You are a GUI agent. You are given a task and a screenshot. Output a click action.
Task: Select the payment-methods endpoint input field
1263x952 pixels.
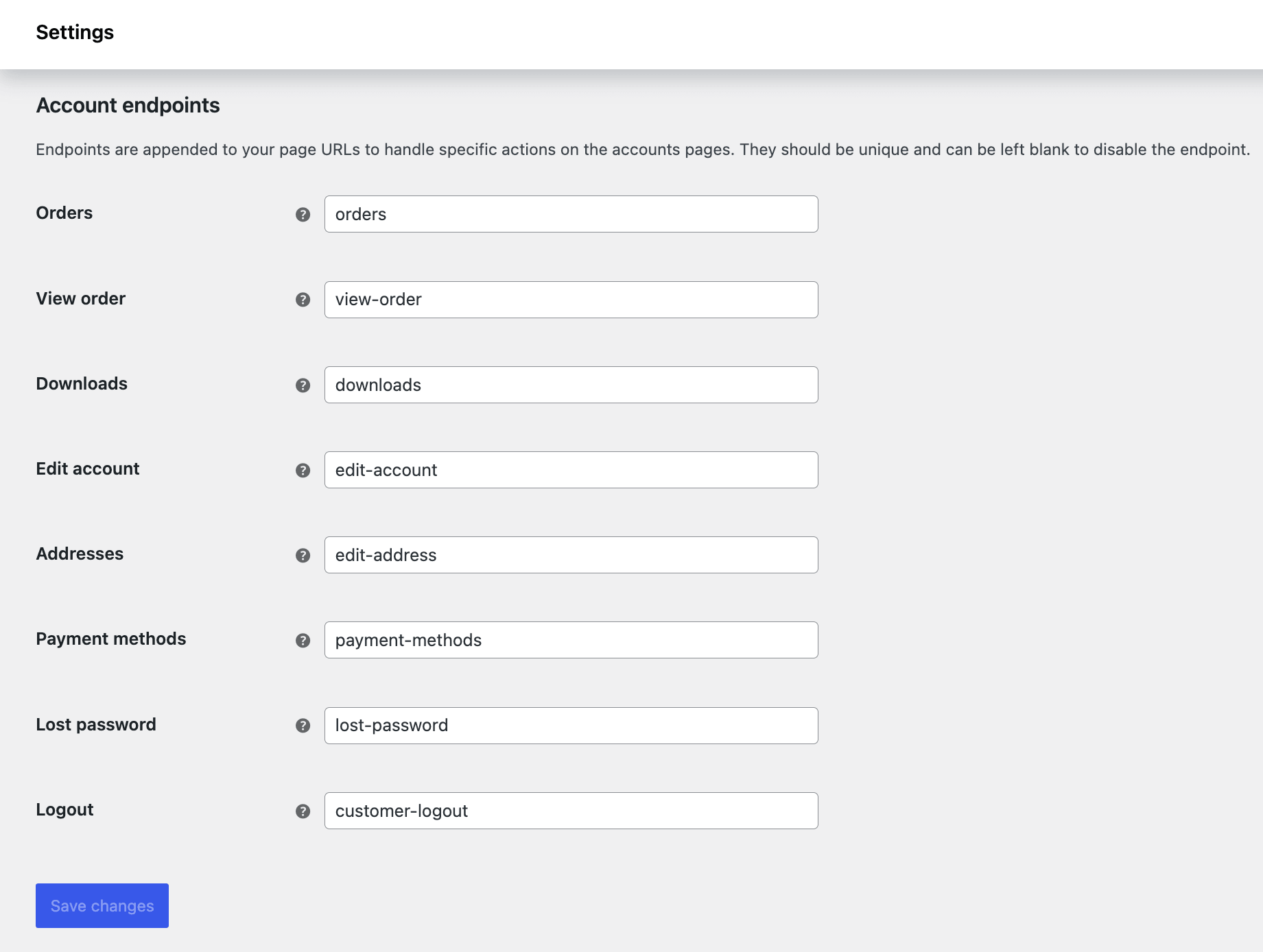tap(571, 640)
